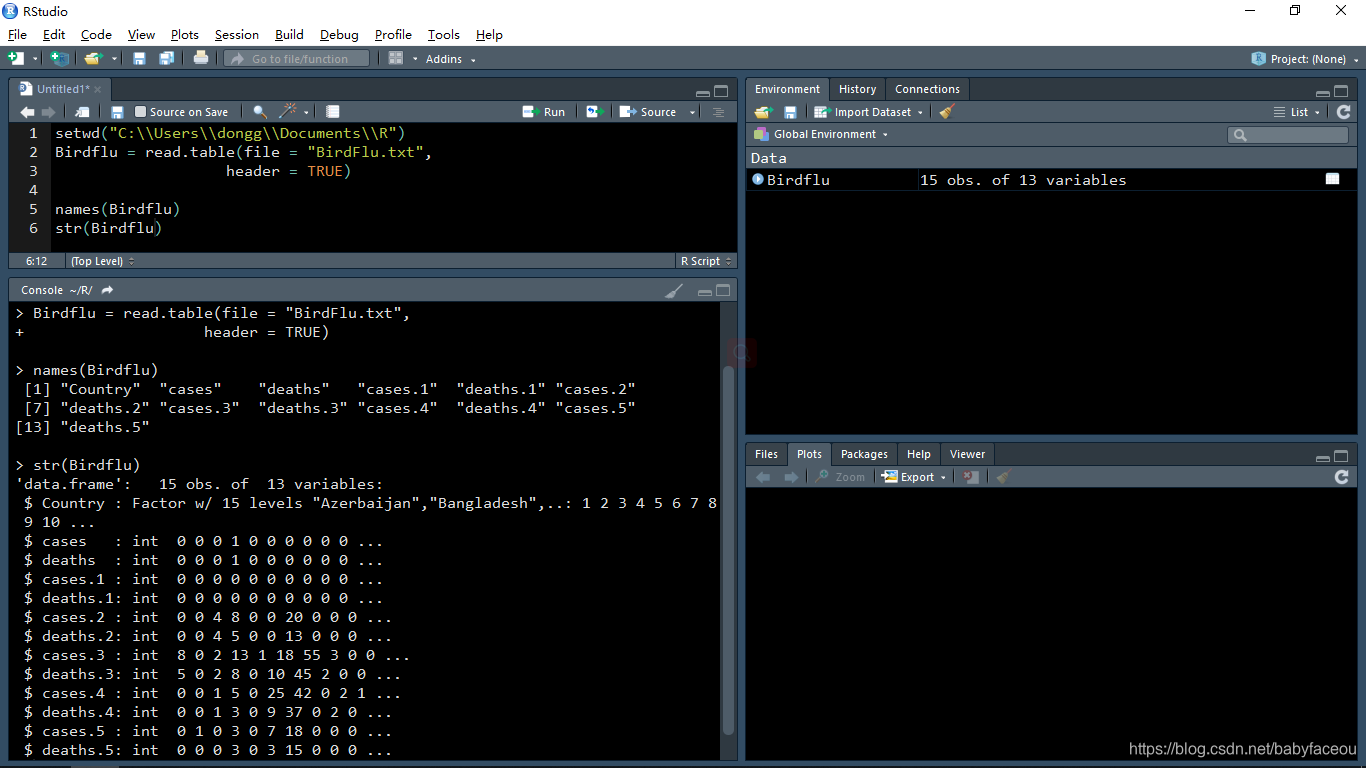
Task: Switch to the Connections tab
Action: click(927, 89)
